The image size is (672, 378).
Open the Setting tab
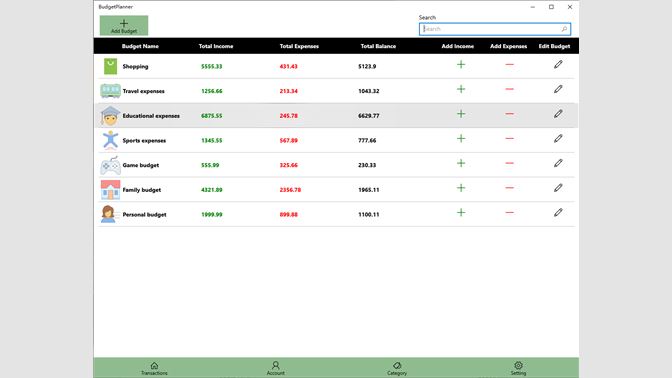[x=518, y=368]
